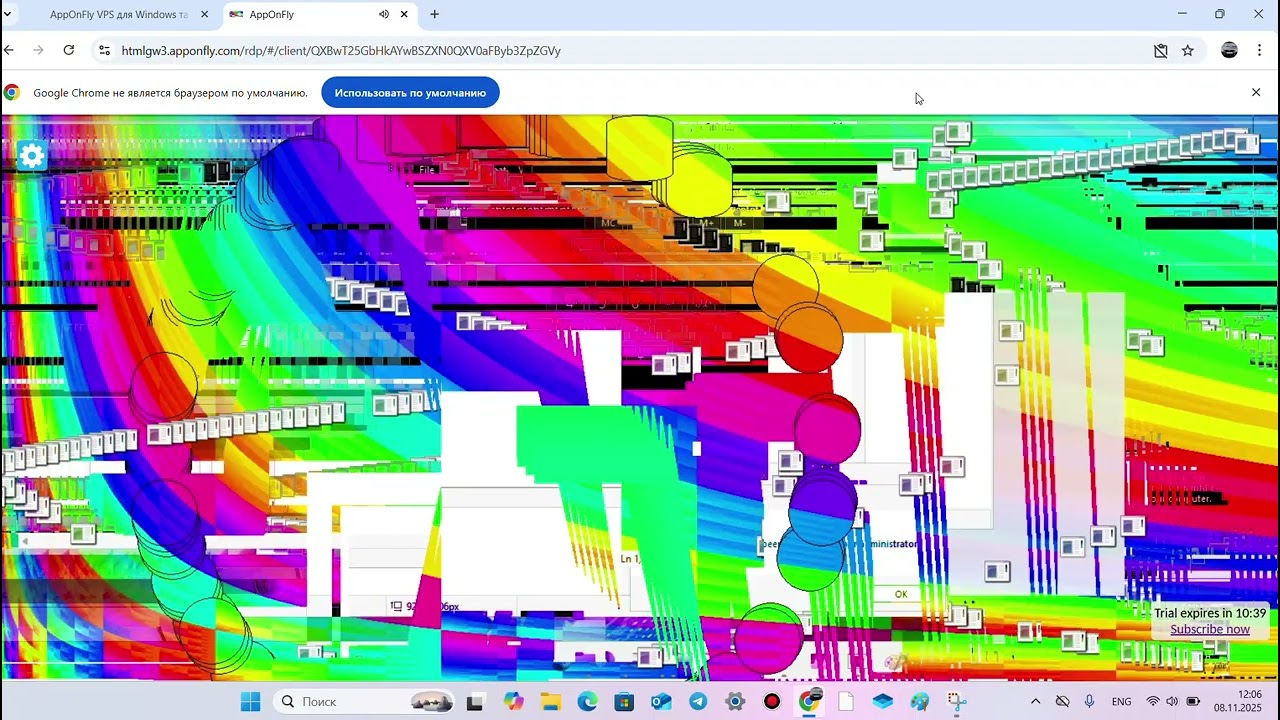Open the blank document app on taskbar
This screenshot has width=1280, height=720.
tap(846, 702)
